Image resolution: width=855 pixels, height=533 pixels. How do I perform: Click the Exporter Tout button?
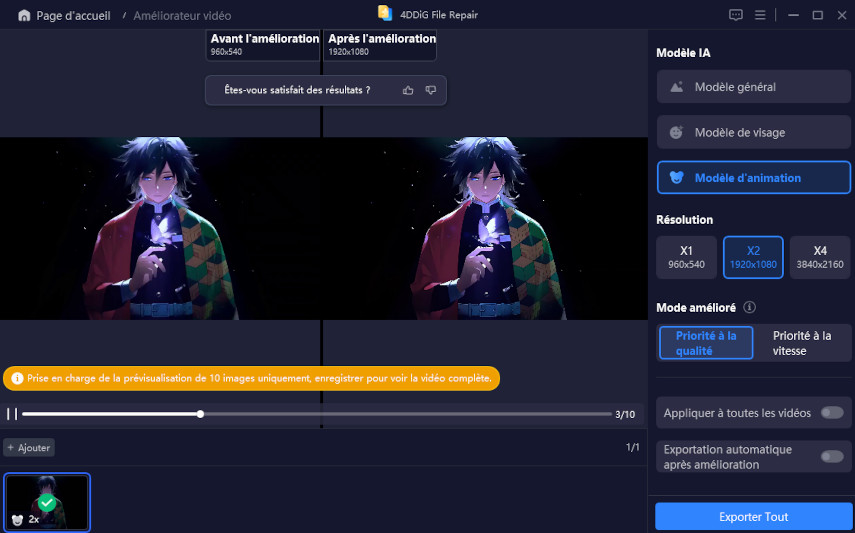[753, 517]
